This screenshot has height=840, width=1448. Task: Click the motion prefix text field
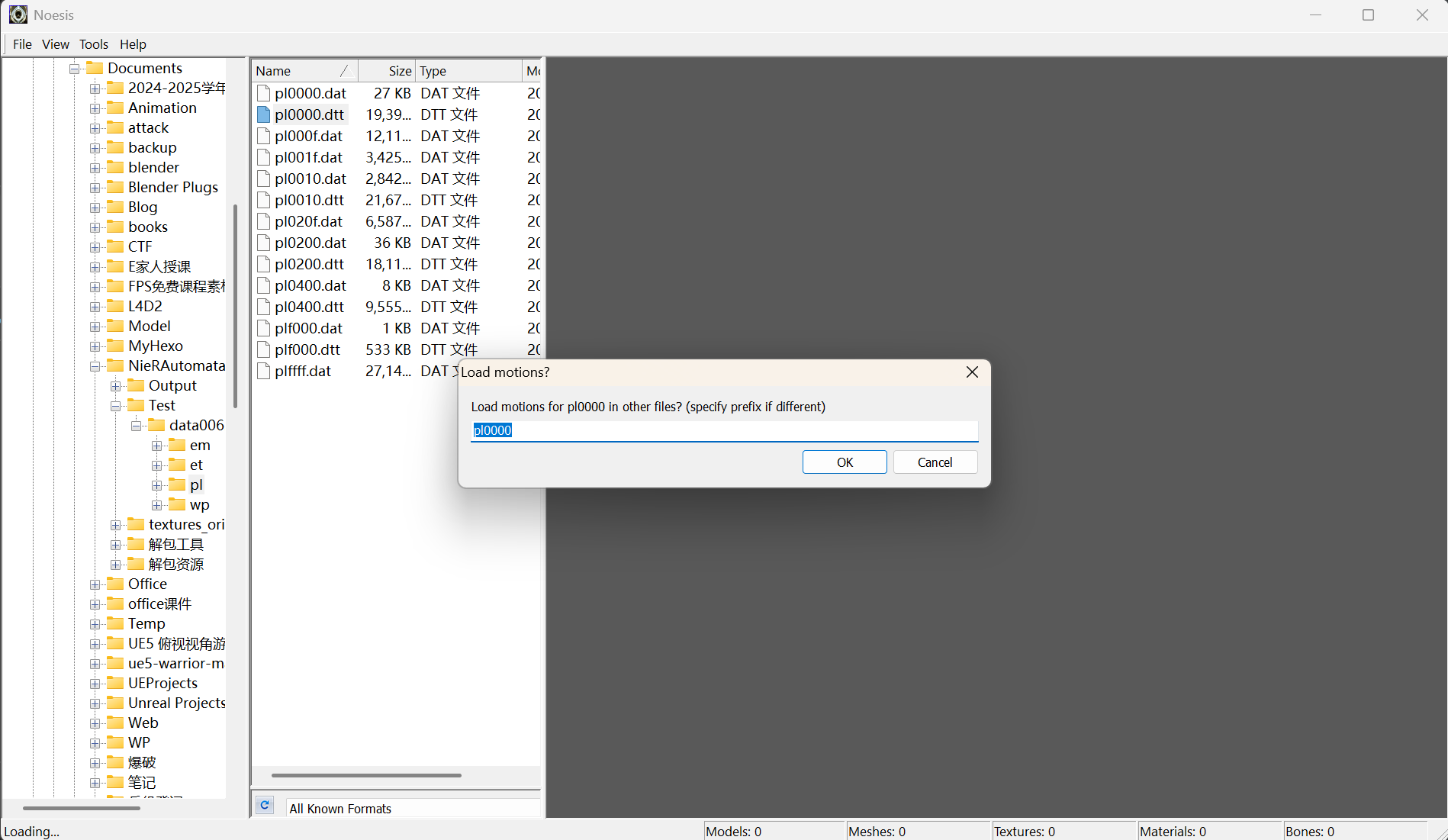click(724, 430)
